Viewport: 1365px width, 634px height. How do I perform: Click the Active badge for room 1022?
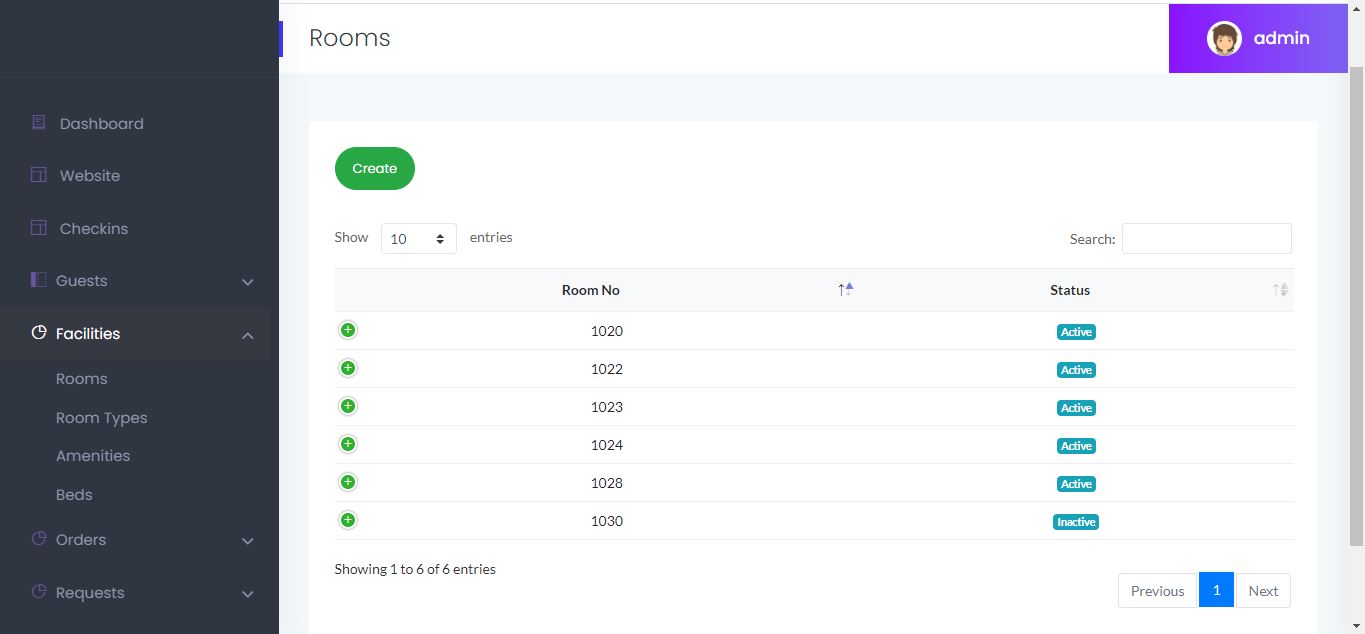[1076, 370]
